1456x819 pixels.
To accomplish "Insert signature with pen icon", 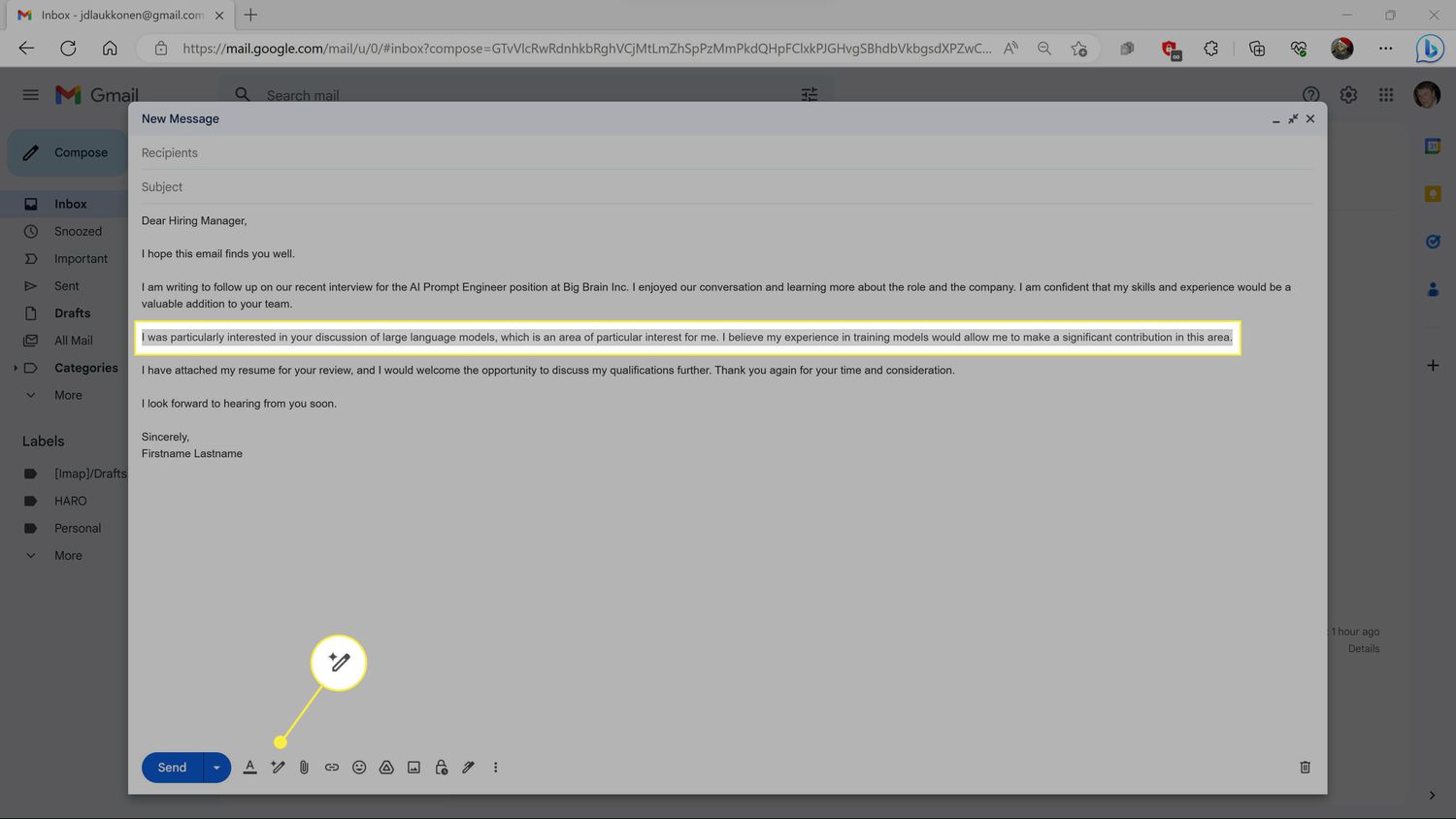I will tap(468, 768).
